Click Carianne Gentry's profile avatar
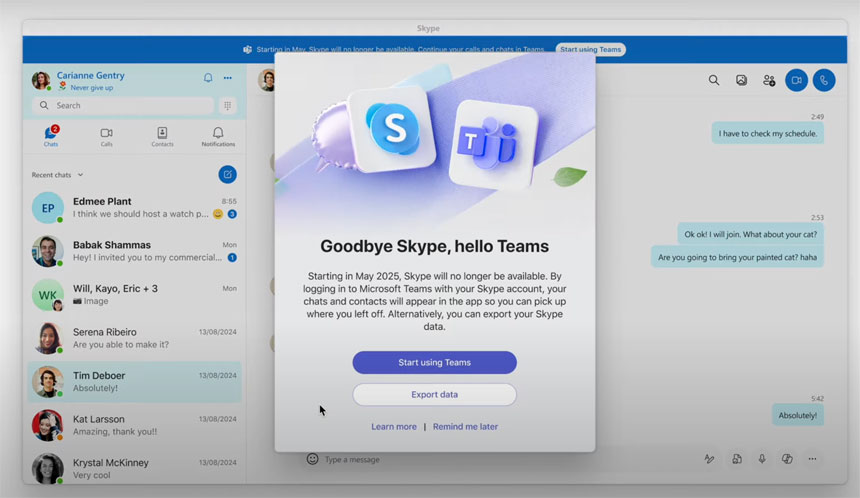 click(x=41, y=81)
